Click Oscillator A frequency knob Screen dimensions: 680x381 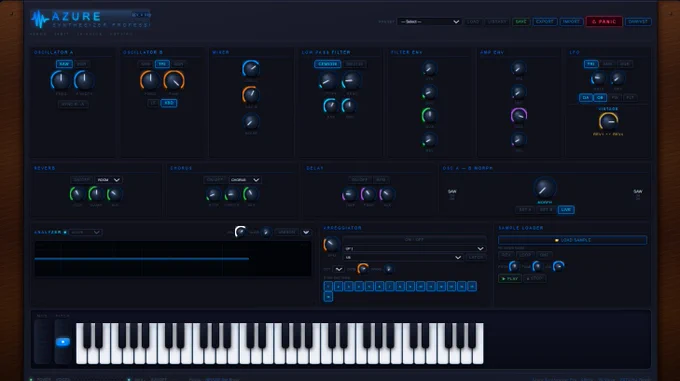(x=61, y=81)
